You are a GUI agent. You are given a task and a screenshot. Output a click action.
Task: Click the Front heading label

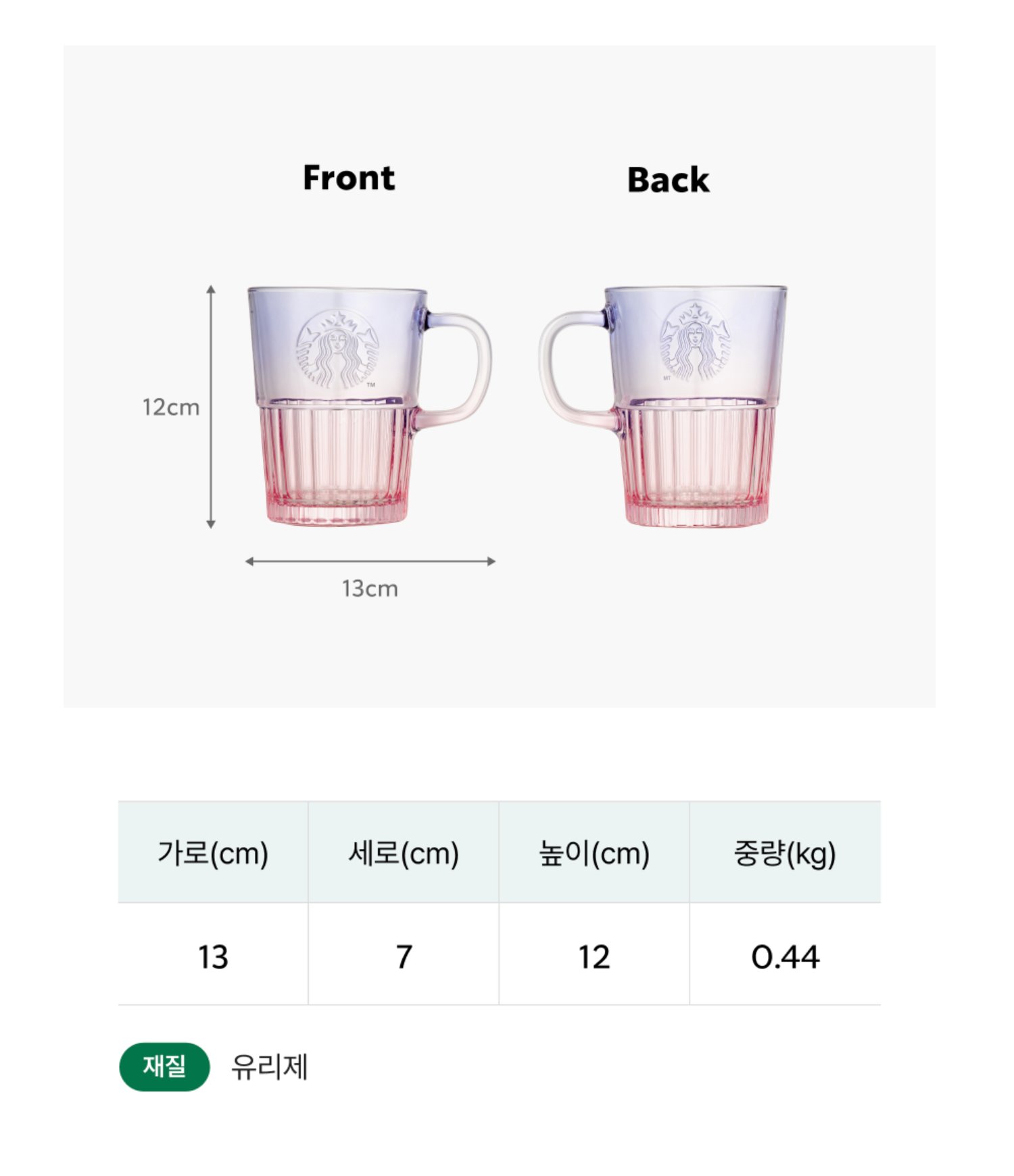tap(349, 178)
